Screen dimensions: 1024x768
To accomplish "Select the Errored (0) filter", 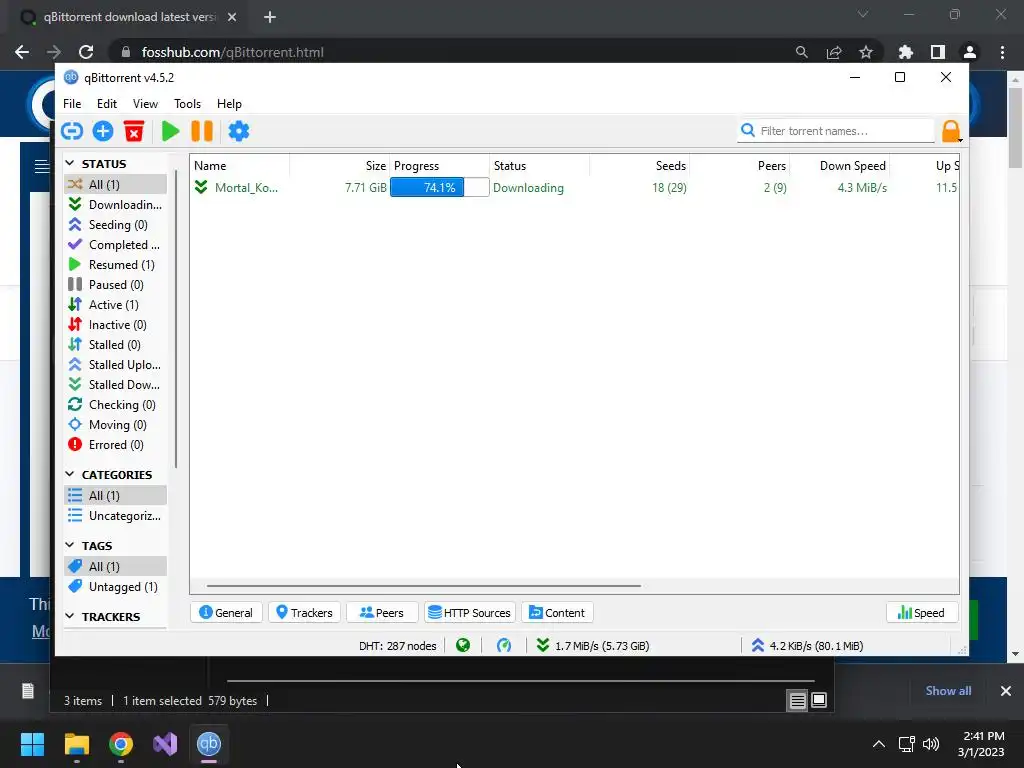I will 116,445.
